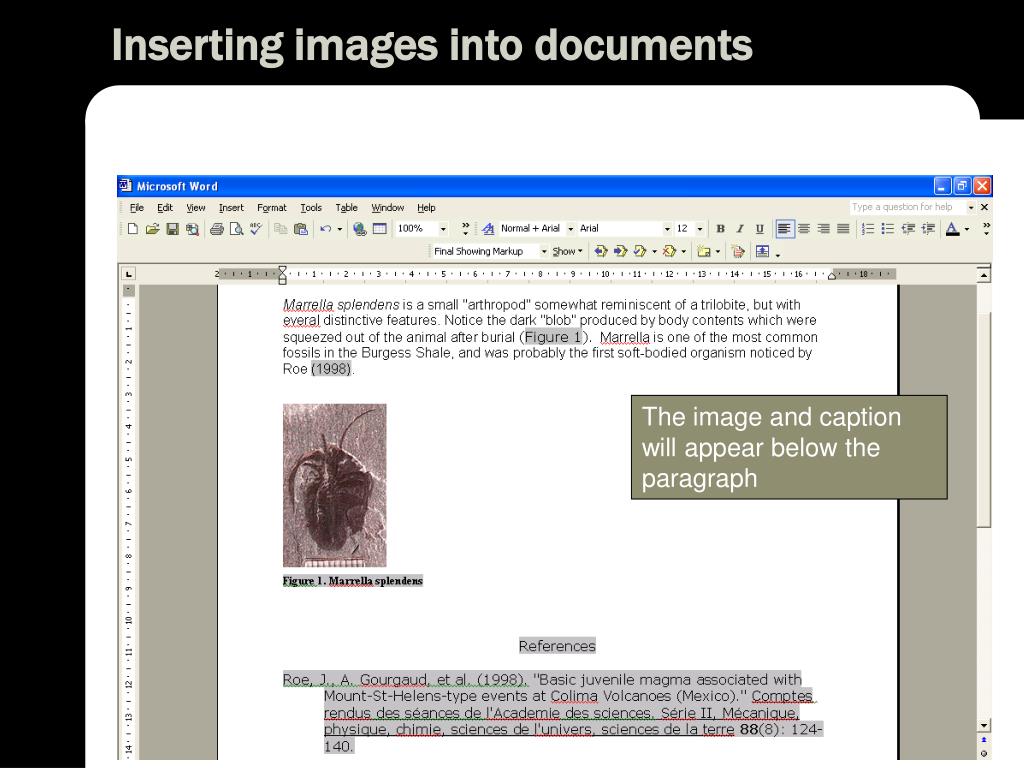Go to the previous tracked change

tap(601, 251)
